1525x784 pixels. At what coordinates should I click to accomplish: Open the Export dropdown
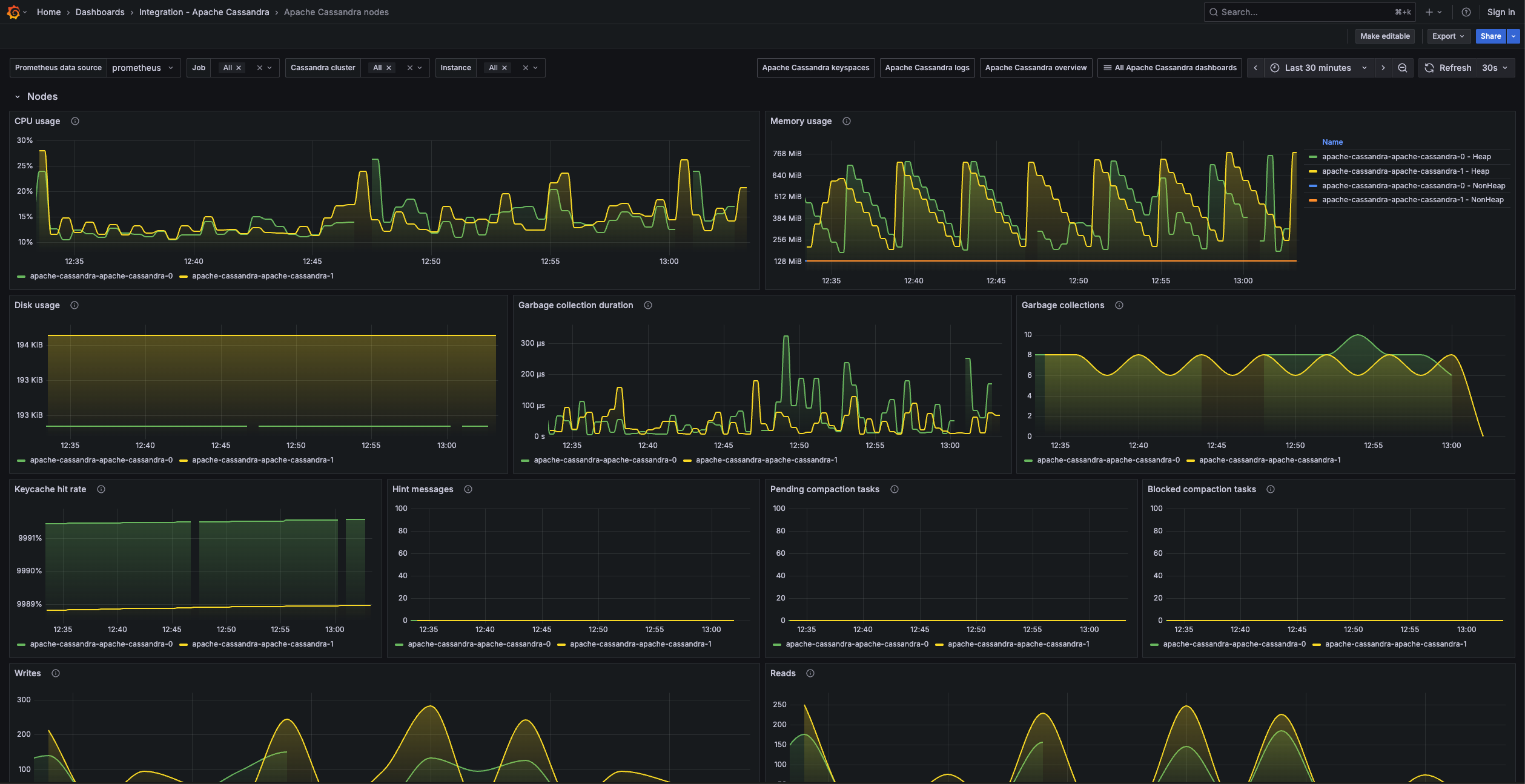(1448, 36)
